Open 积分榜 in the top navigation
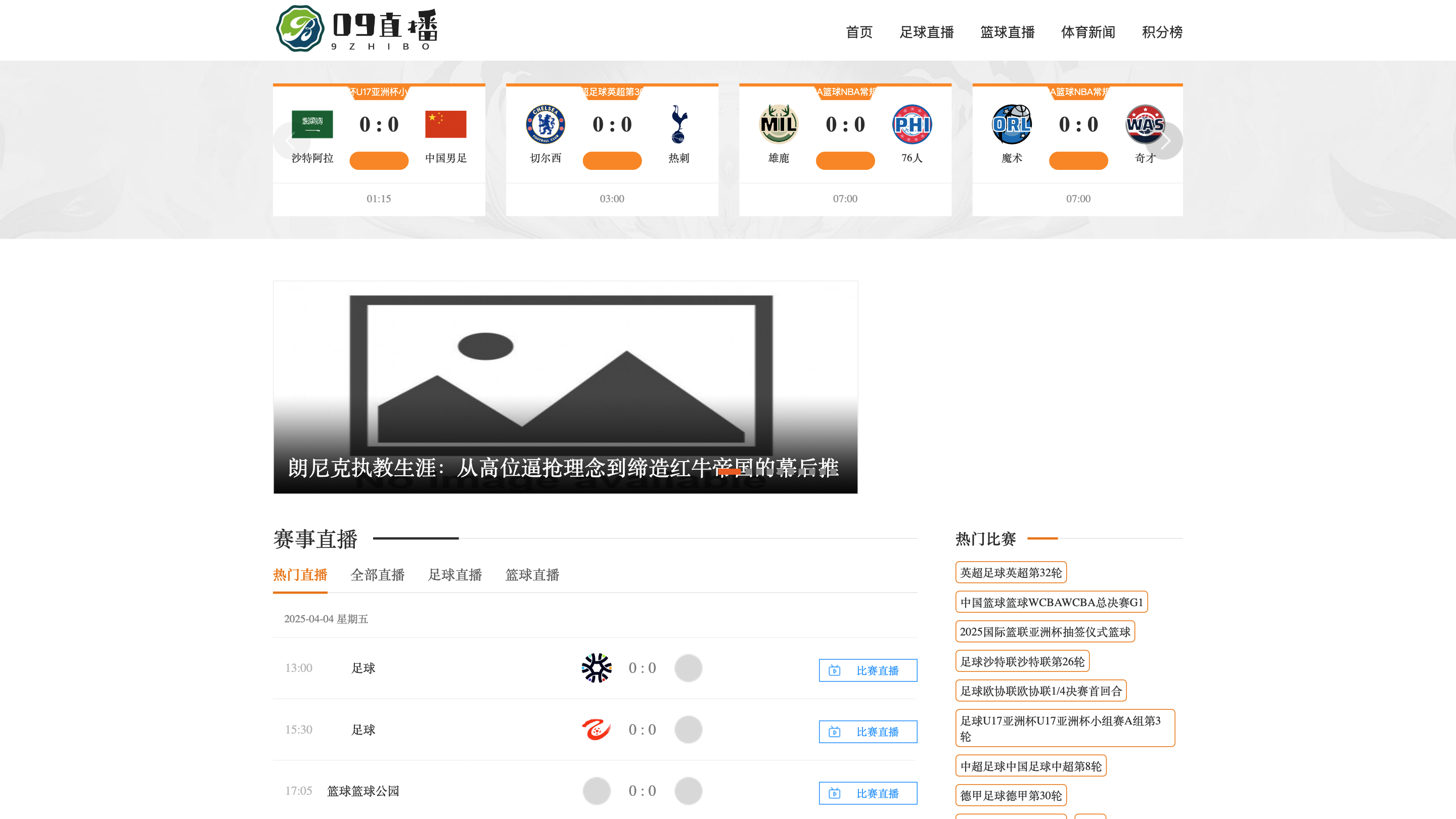This screenshot has width=1456, height=819. tap(1162, 32)
